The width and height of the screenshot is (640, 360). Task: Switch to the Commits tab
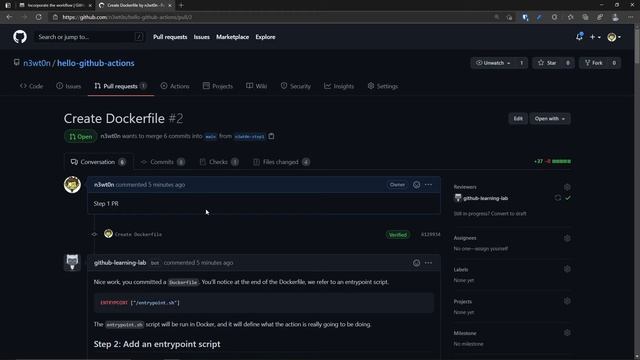(162, 162)
